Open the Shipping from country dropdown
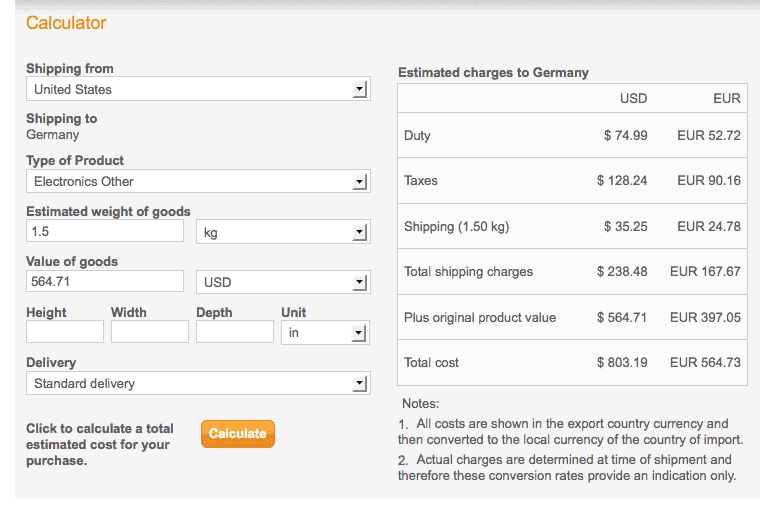 (198, 89)
